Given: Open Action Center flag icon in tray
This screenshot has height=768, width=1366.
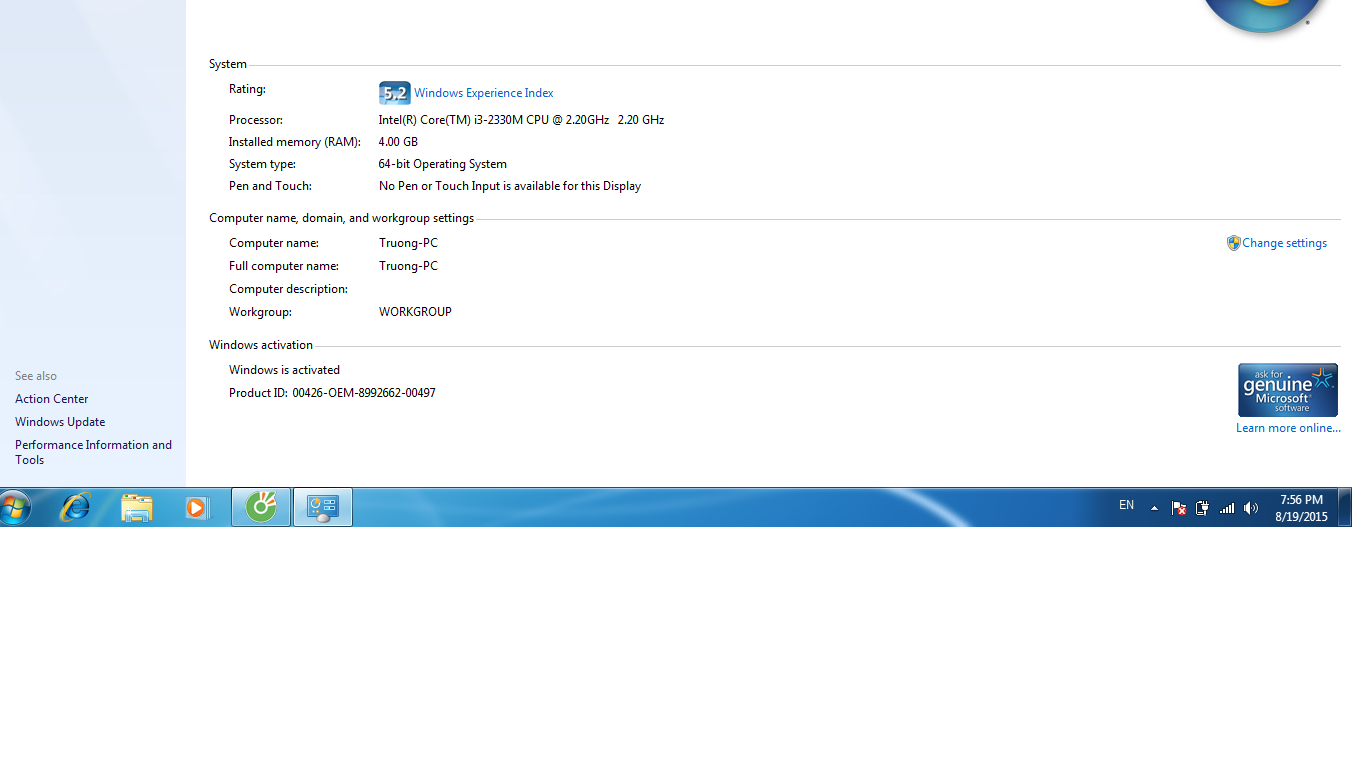Looking at the screenshot, I should [x=1178, y=508].
